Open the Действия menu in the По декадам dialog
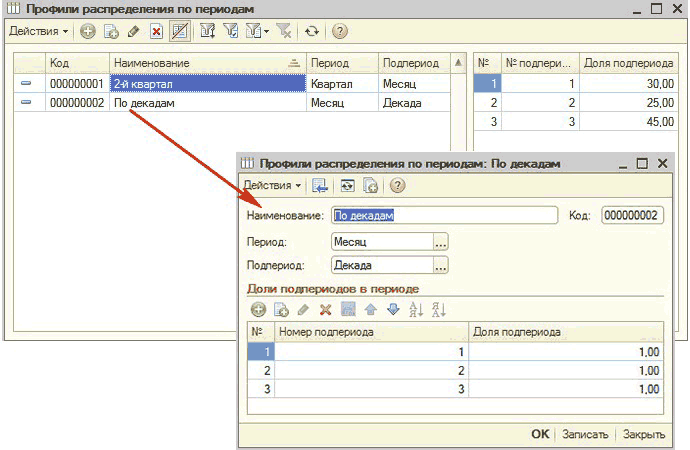 [272, 185]
